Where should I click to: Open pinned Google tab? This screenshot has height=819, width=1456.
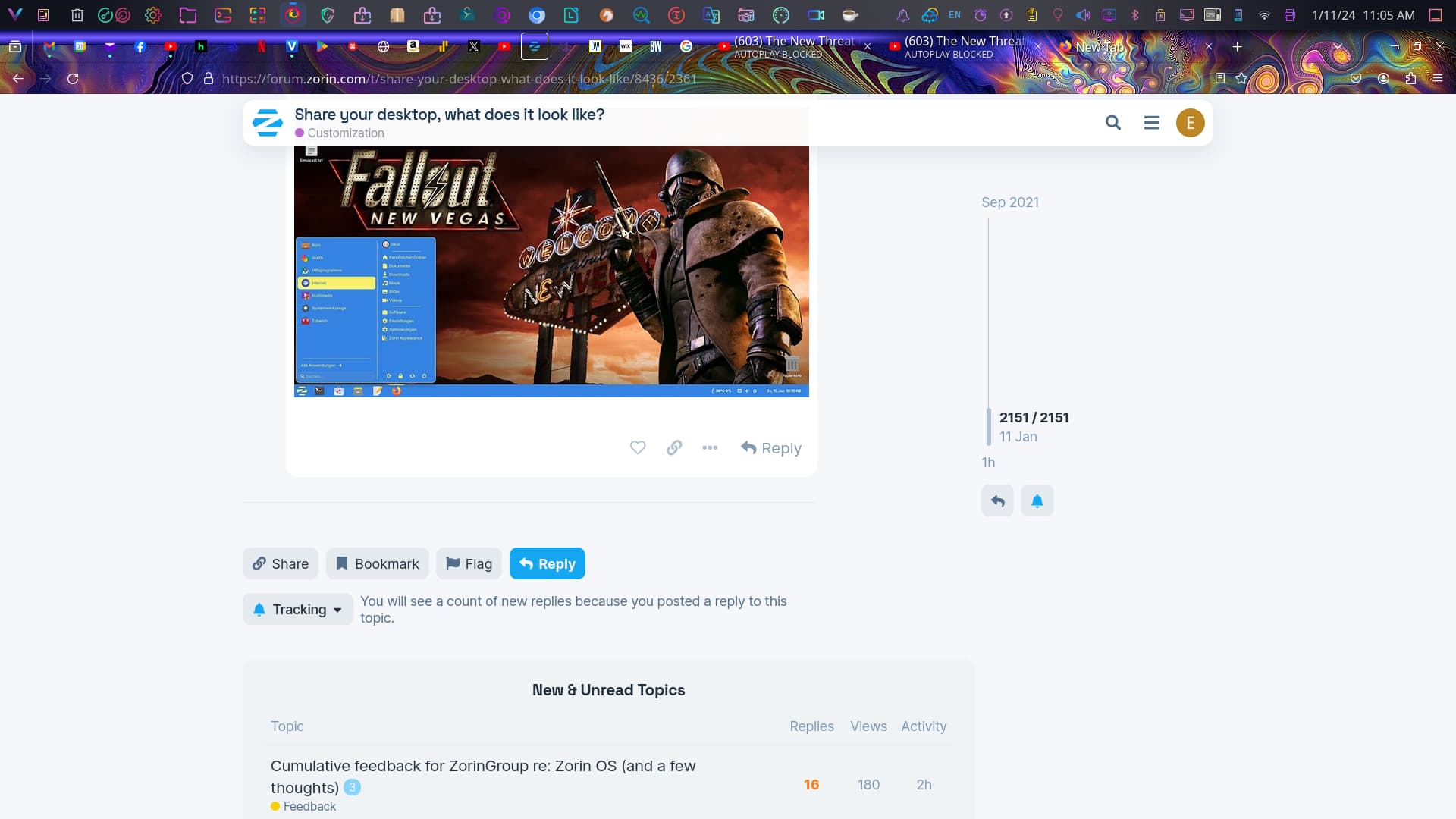686,47
